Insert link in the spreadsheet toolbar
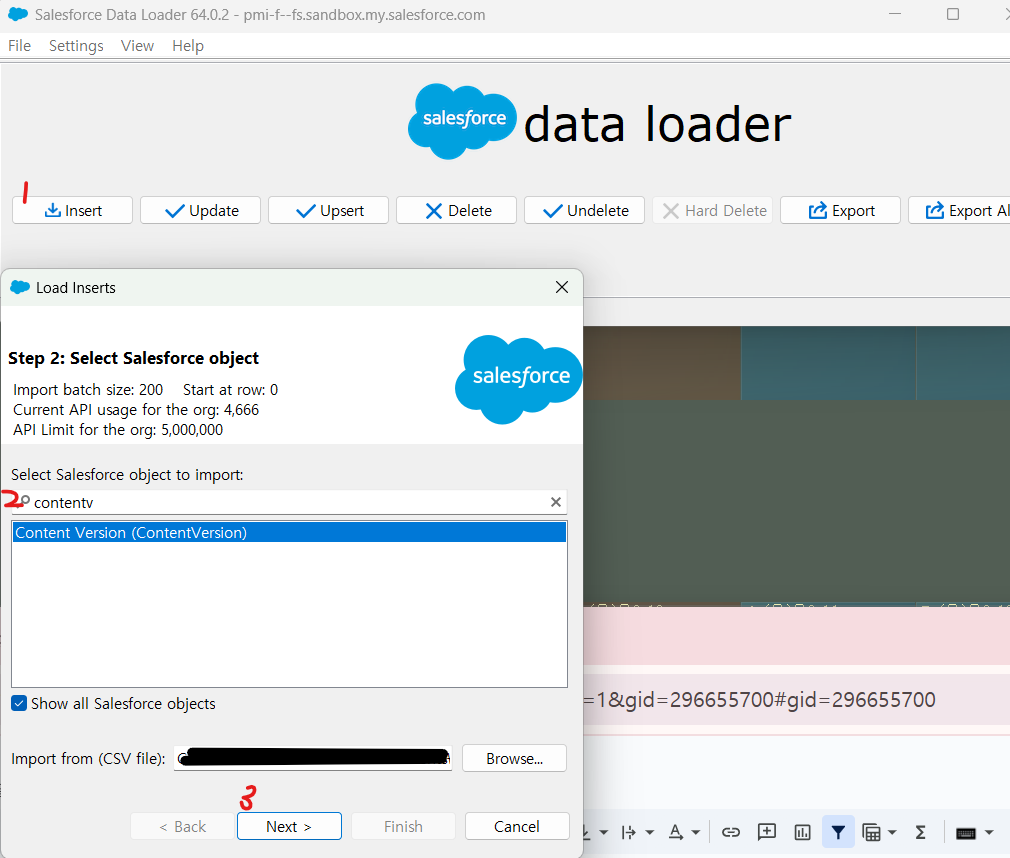Viewport: 1010px width, 858px height. click(x=730, y=832)
